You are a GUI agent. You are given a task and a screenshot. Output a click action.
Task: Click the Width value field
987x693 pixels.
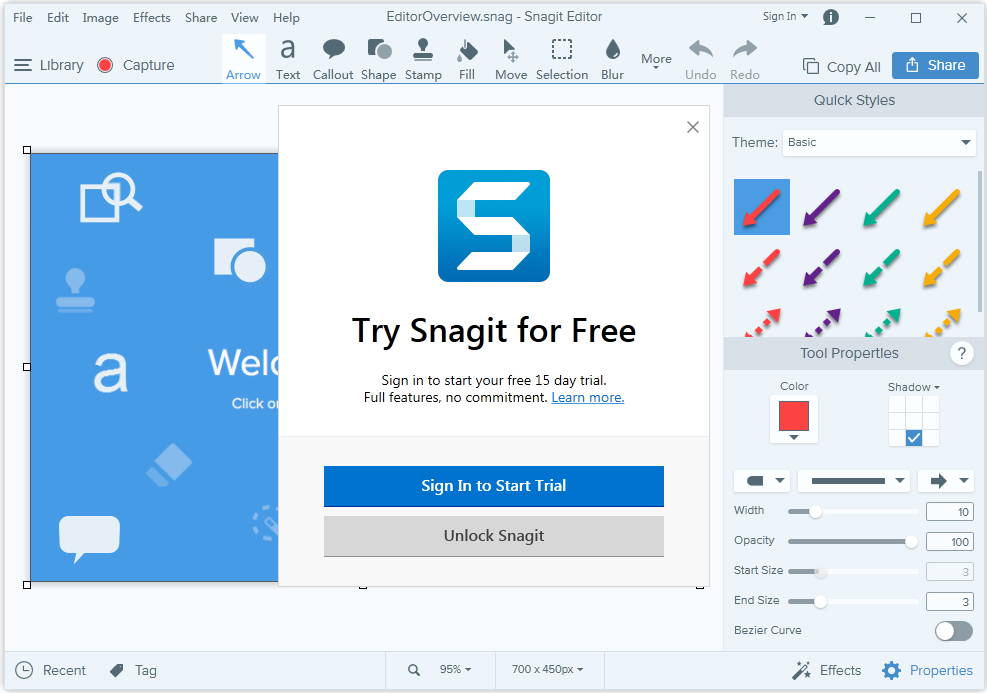pos(950,512)
